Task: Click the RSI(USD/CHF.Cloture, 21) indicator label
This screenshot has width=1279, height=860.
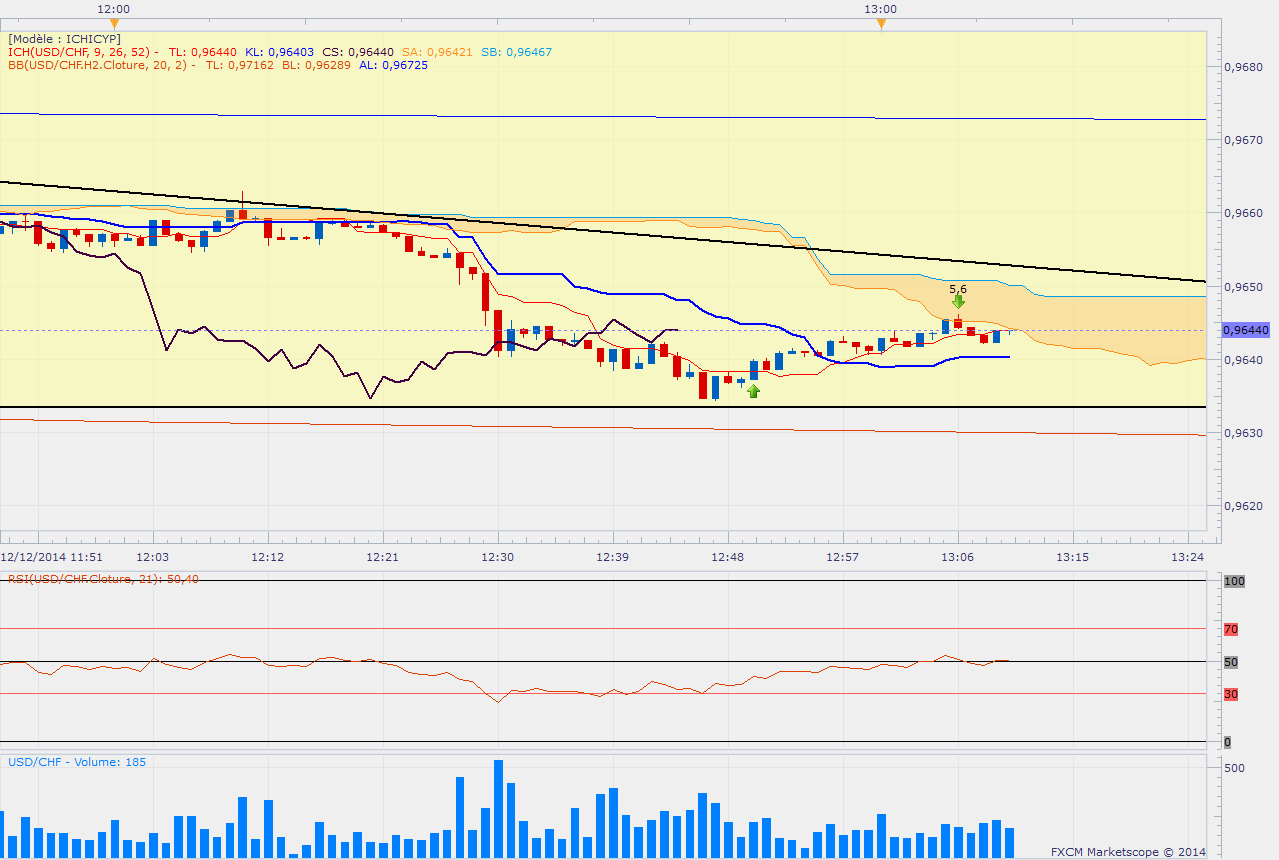Action: point(102,579)
